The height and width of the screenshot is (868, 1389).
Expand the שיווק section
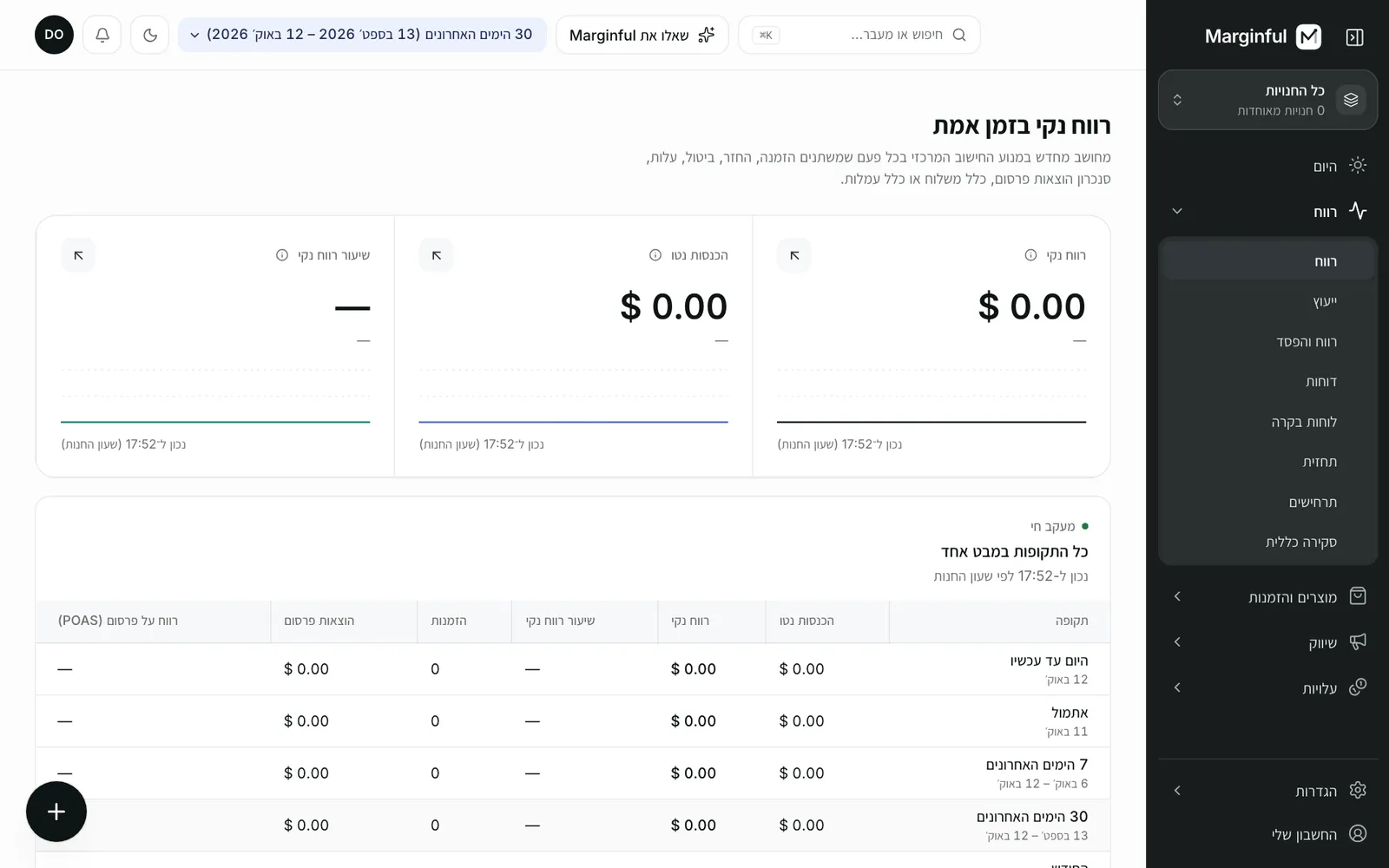(x=1267, y=642)
